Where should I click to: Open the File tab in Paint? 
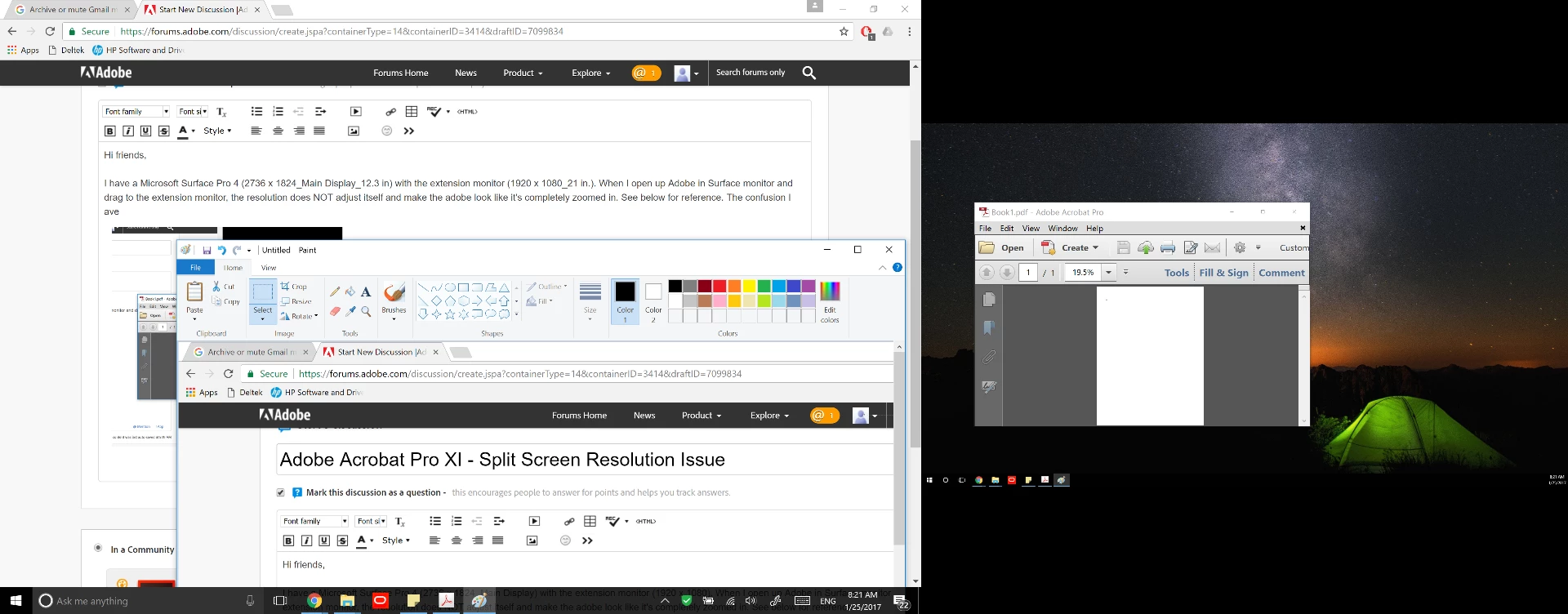(x=196, y=268)
